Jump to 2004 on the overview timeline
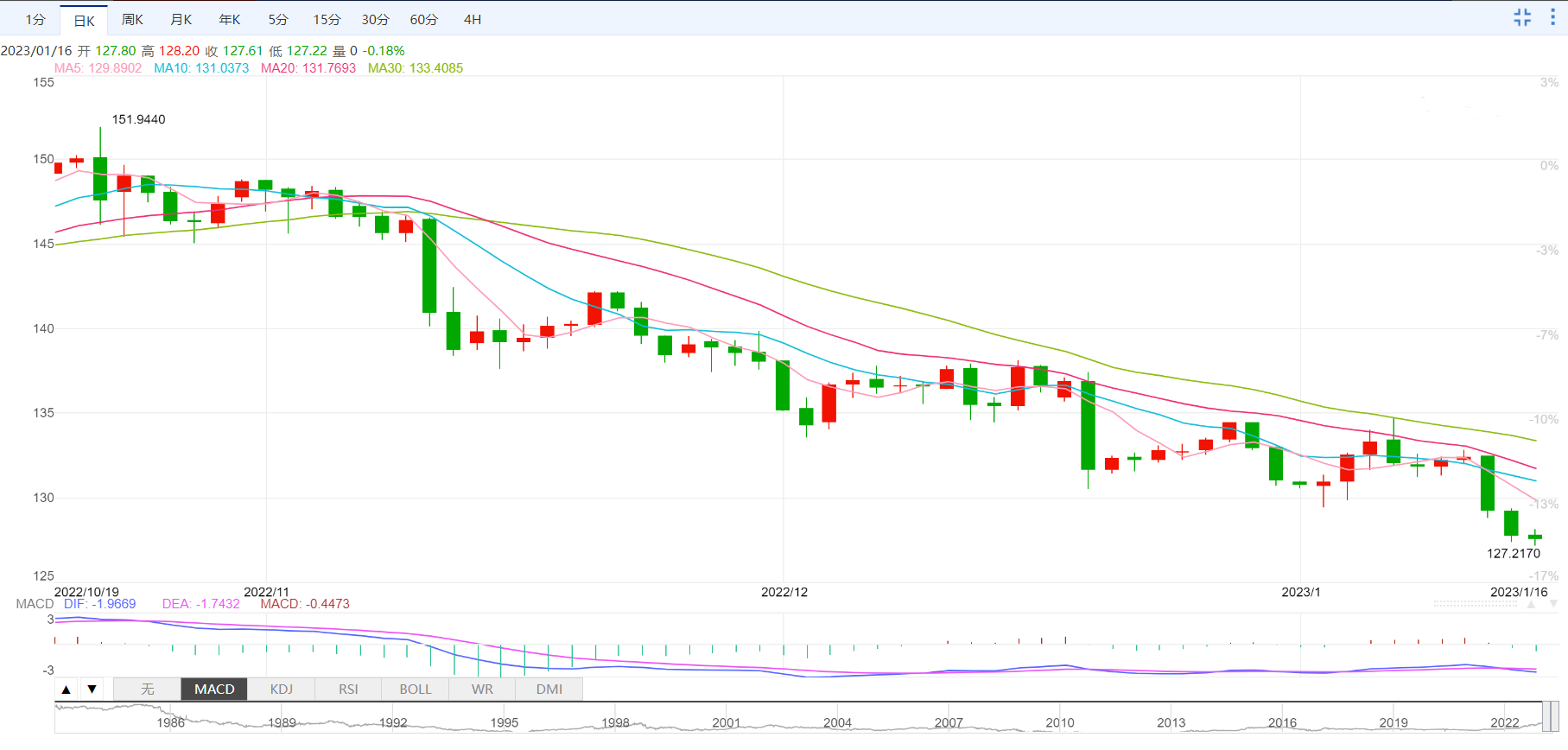This screenshot has height=750, width=1568. (837, 722)
